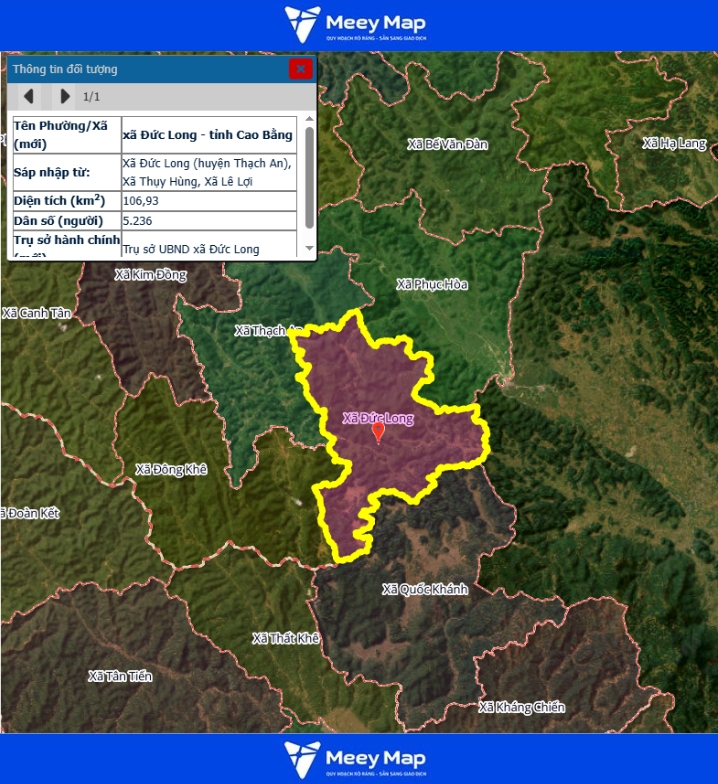Select Xã Quốc Khánh commune label
This screenshot has height=784, width=718.
pos(424,589)
